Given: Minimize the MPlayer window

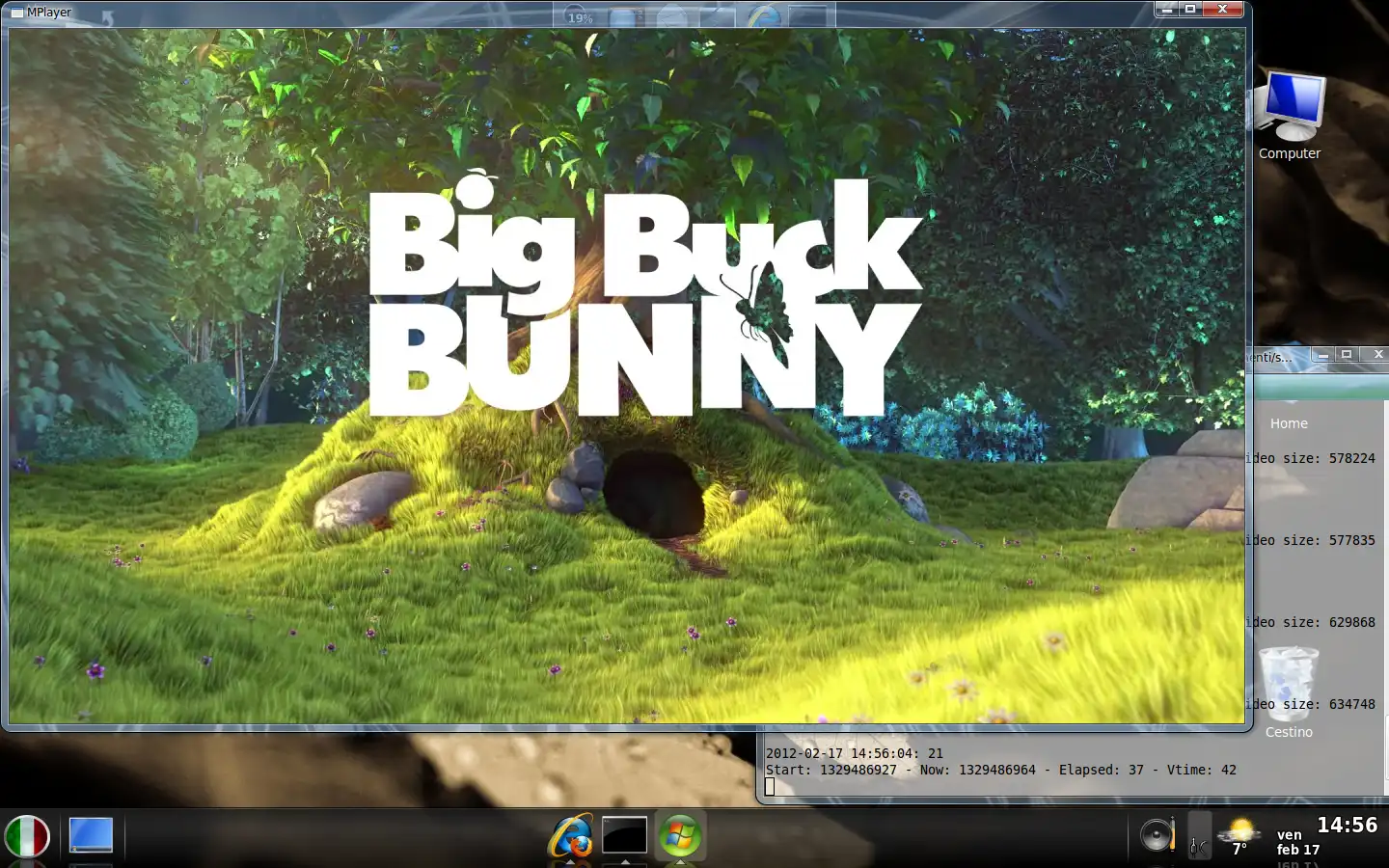Looking at the screenshot, I should coord(1167,9).
